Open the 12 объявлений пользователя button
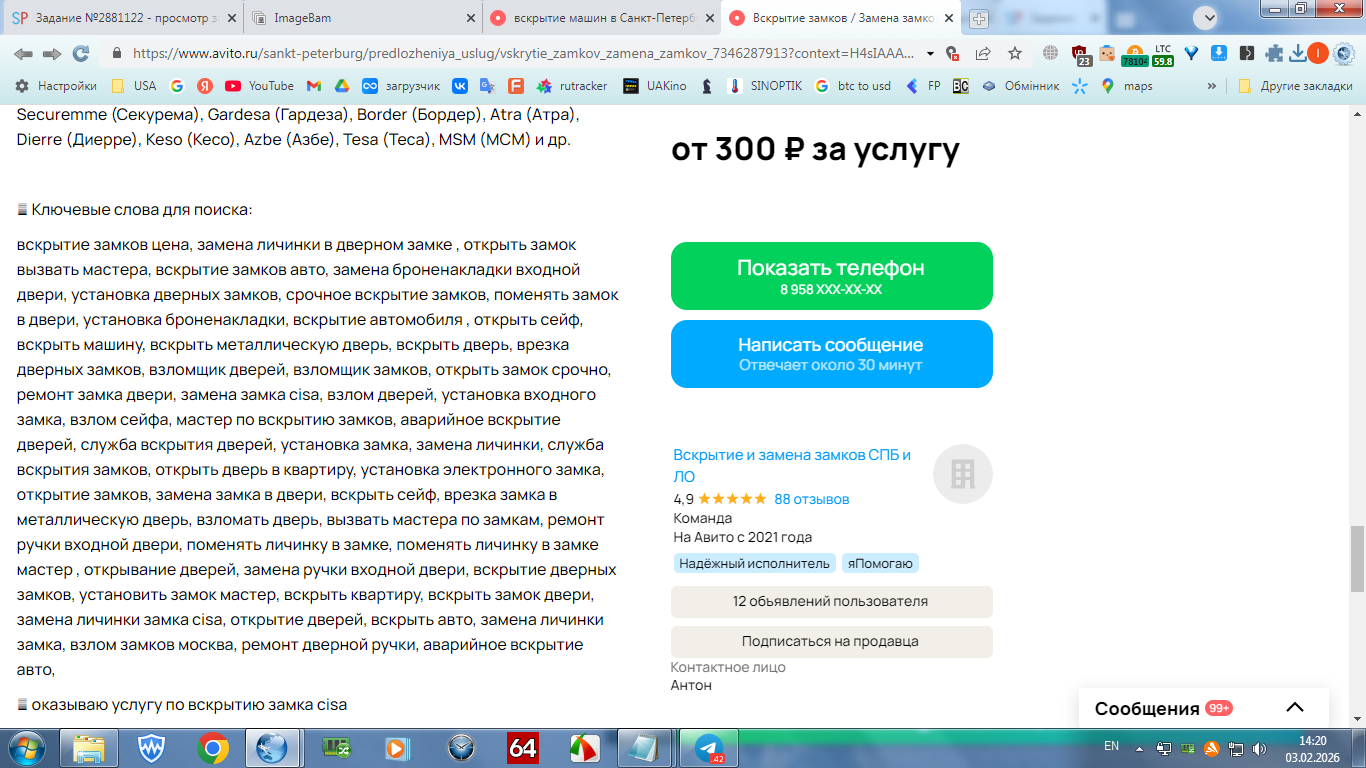Viewport: 1366px width, 768px height. [x=832, y=602]
